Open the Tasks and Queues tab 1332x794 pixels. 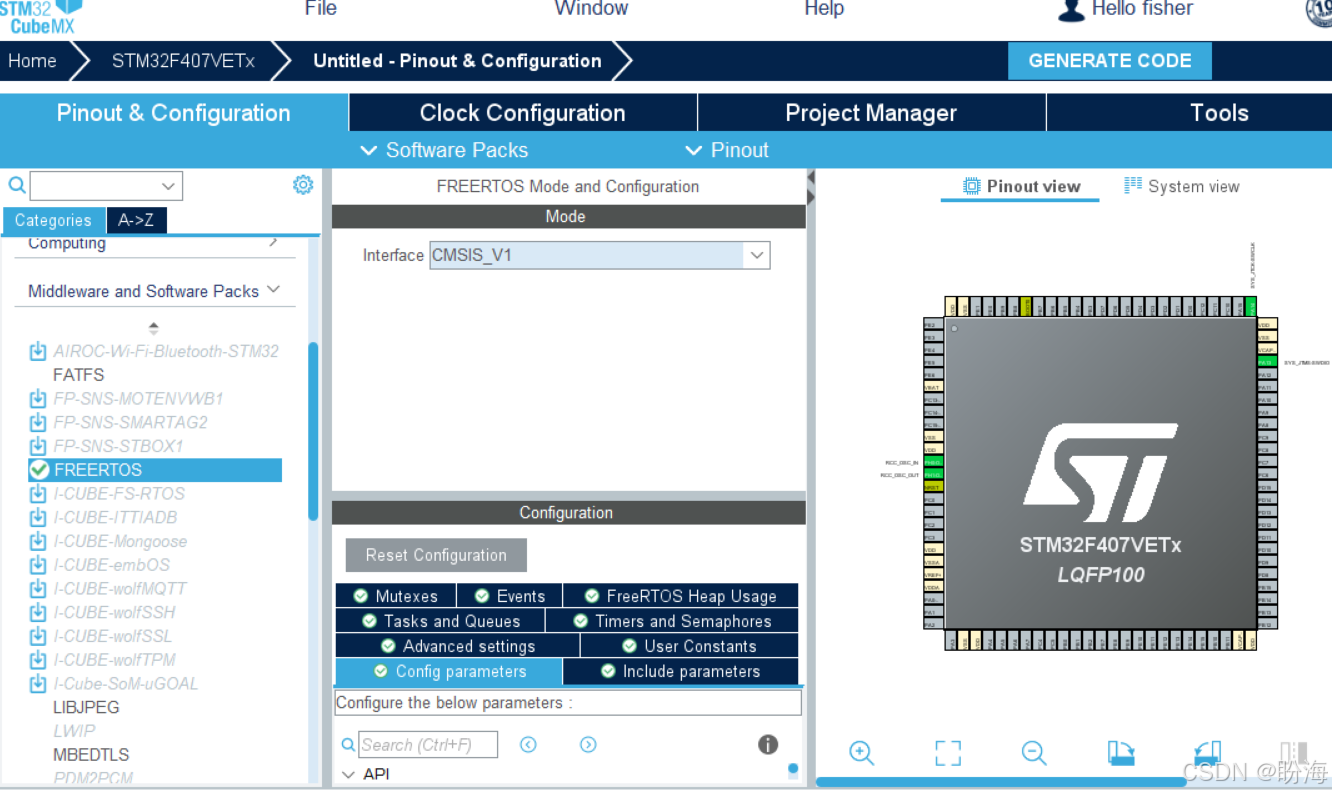440,621
